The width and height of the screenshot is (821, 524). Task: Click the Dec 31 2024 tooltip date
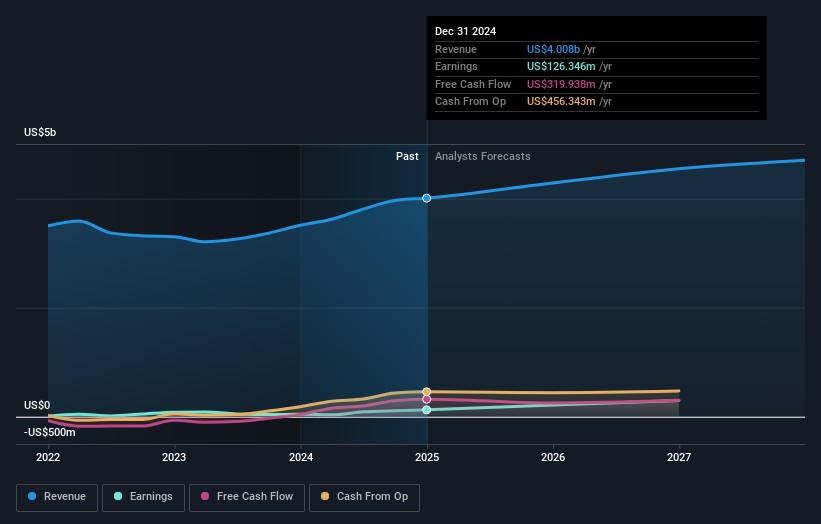(465, 32)
